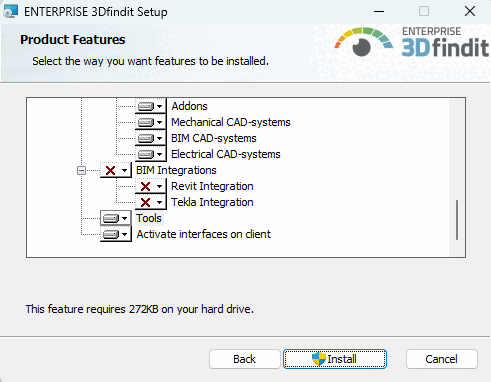Select Activate interfaces on client label
Screen dimensions: 491x382
(204, 234)
